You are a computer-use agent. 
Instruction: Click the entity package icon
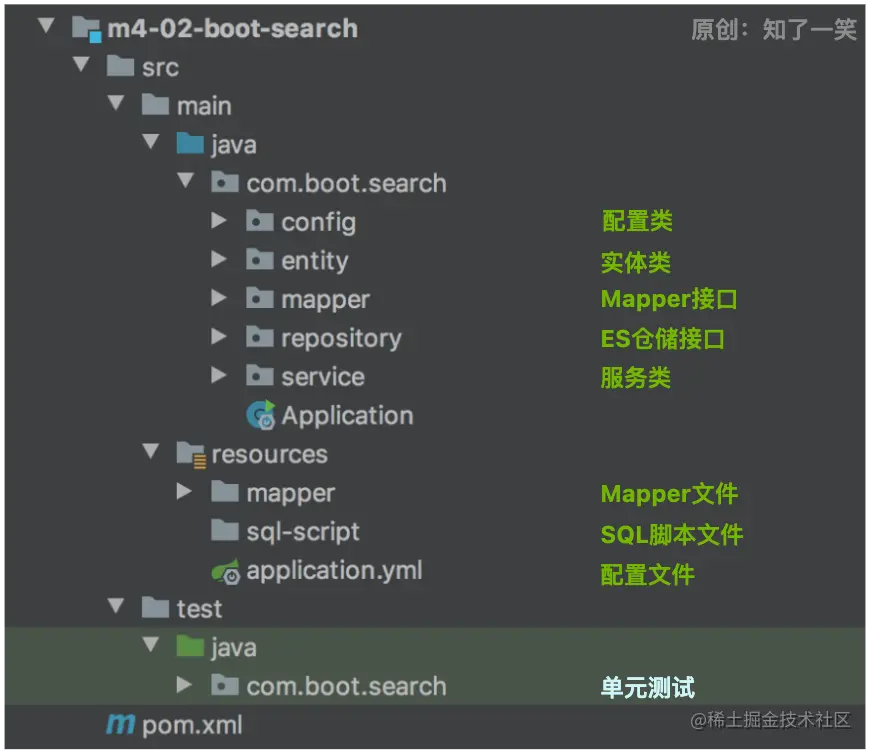click(260, 259)
